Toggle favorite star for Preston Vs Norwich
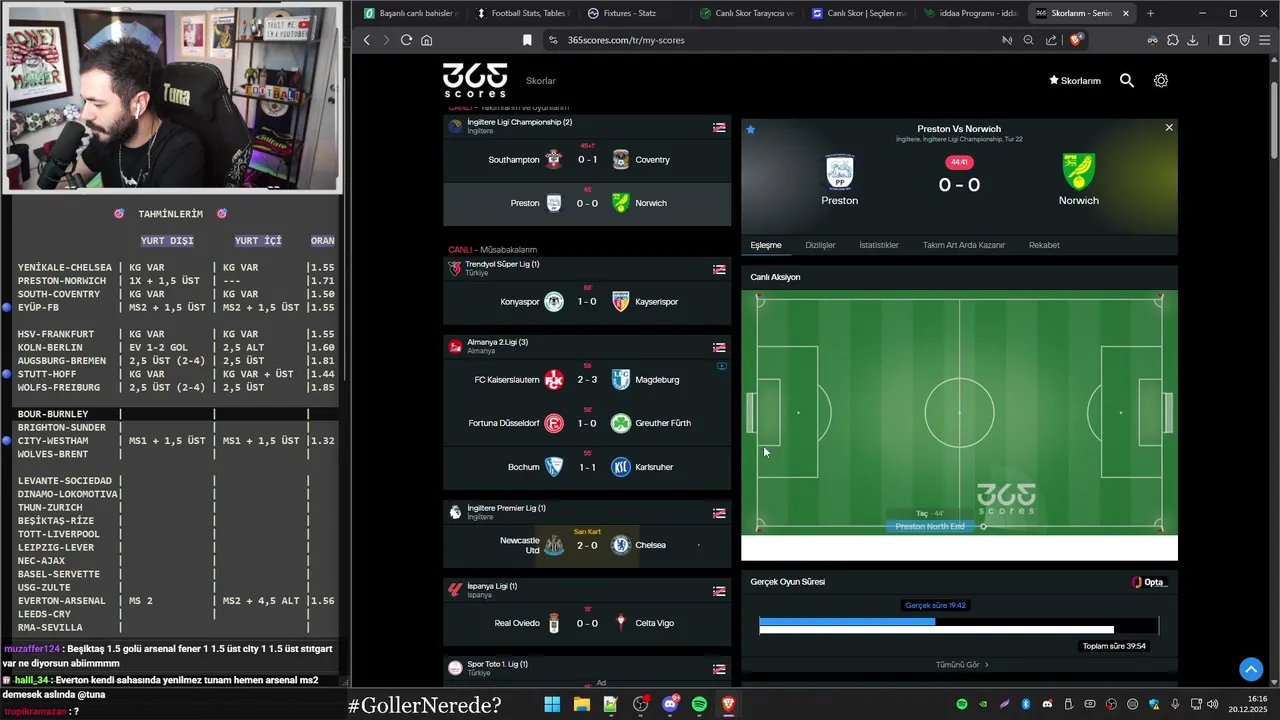The height and width of the screenshot is (720, 1280). click(751, 129)
